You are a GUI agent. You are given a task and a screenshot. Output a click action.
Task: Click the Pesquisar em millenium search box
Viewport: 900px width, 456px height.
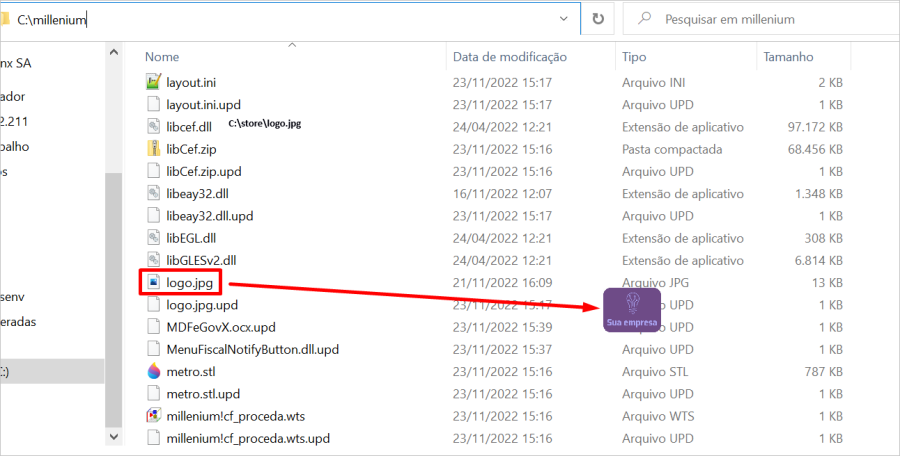pyautogui.click(x=761, y=19)
